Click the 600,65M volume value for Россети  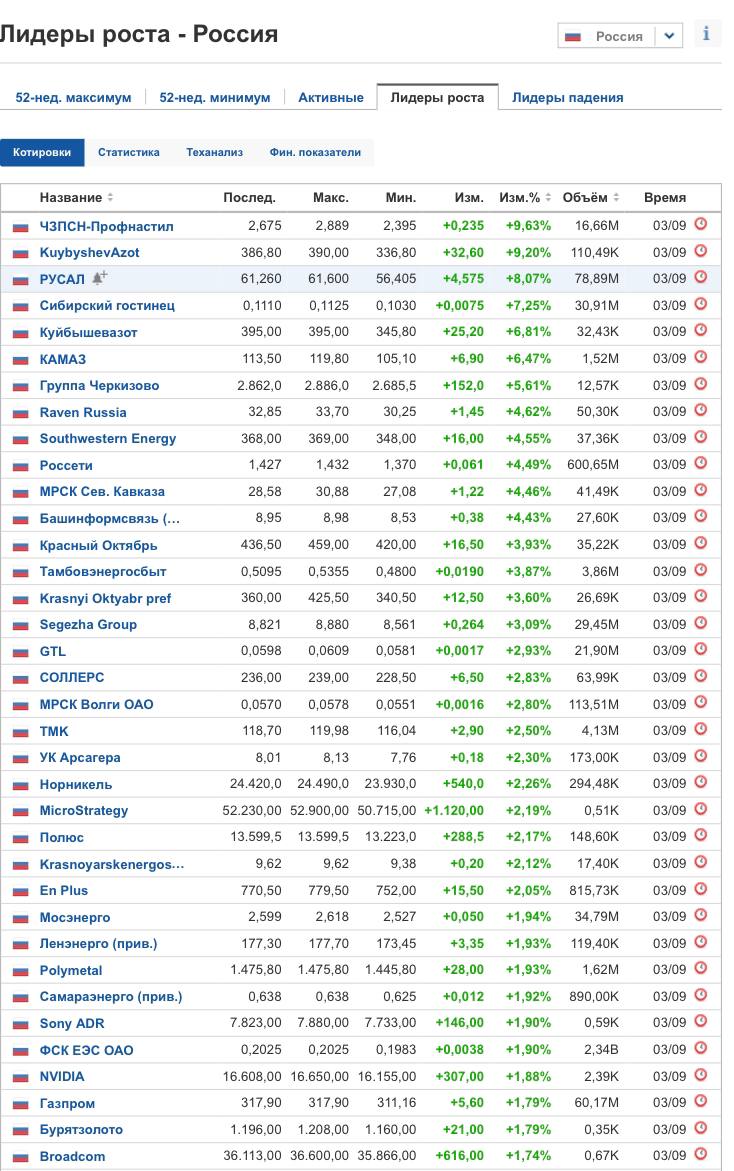(x=593, y=465)
